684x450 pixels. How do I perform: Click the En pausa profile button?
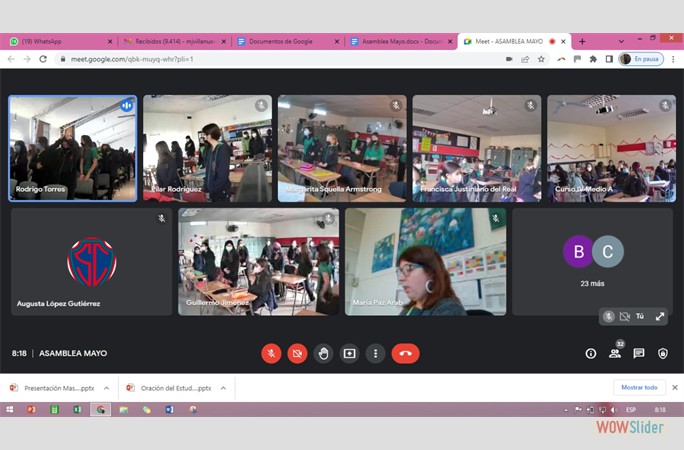click(x=641, y=59)
